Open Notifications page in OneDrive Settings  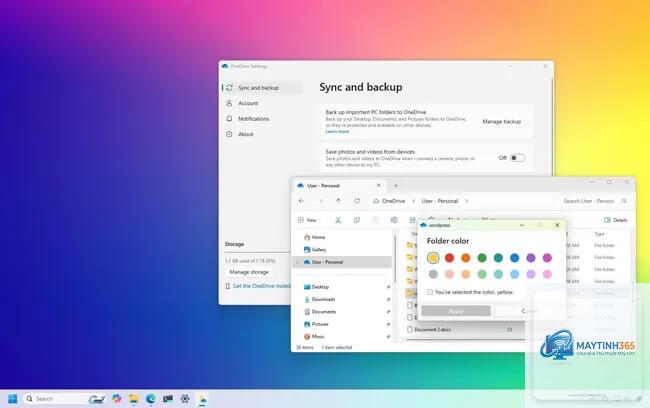[263, 119]
